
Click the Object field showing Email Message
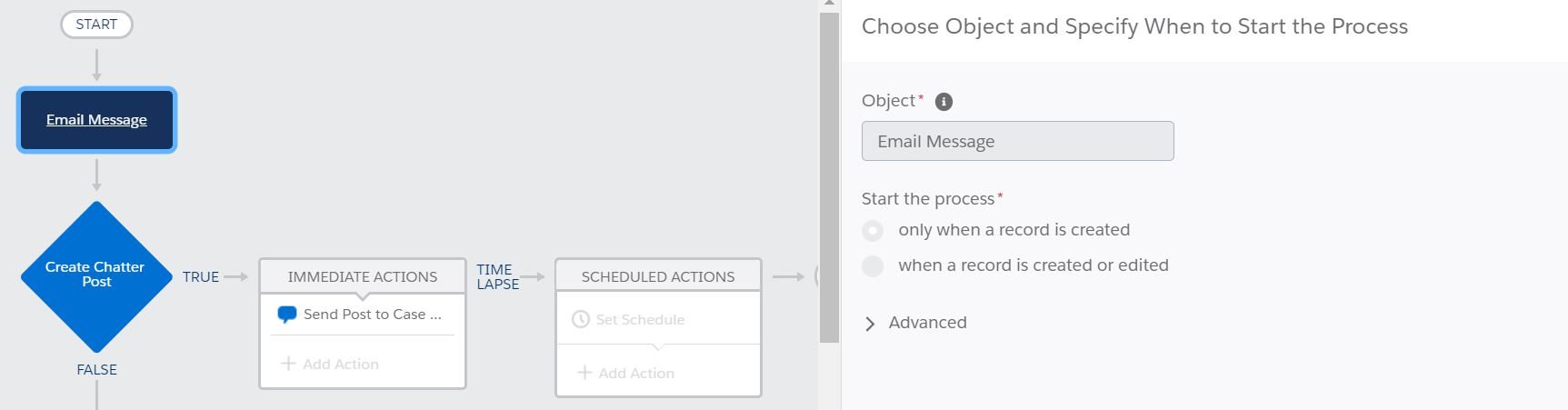1017,142
